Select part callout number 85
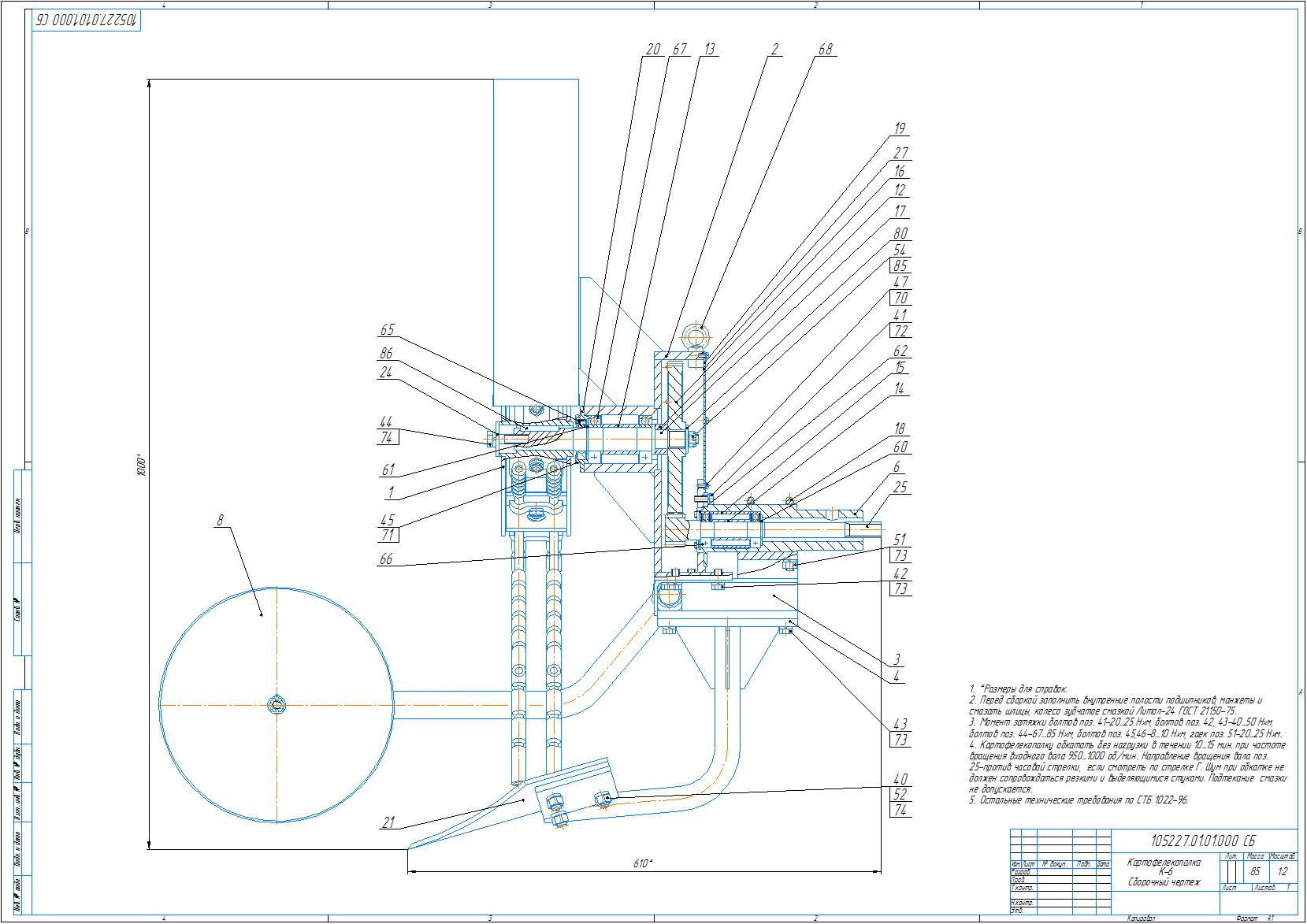The image size is (1307, 924). pyautogui.click(x=900, y=266)
